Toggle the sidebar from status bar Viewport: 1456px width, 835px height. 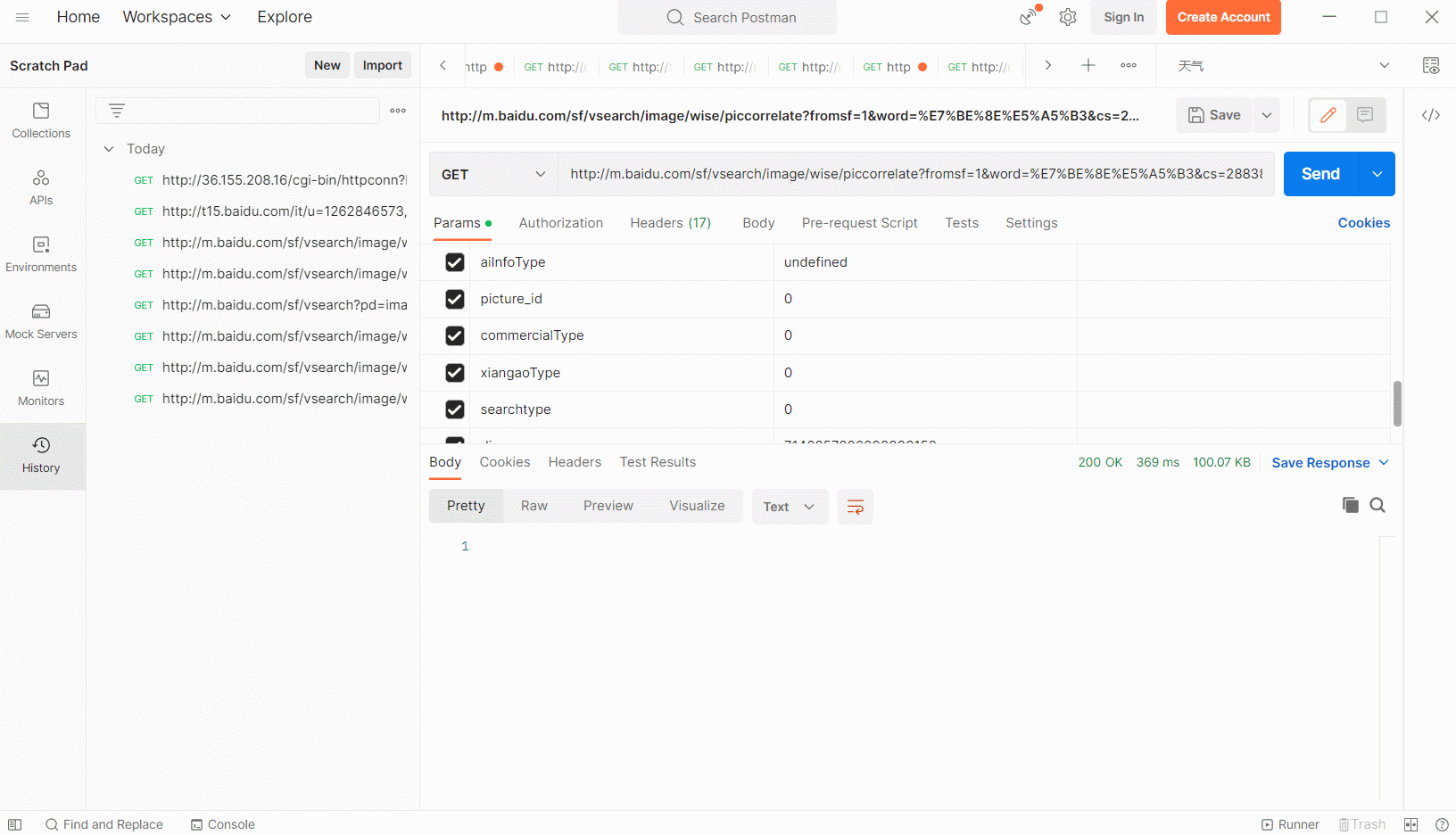click(15, 824)
